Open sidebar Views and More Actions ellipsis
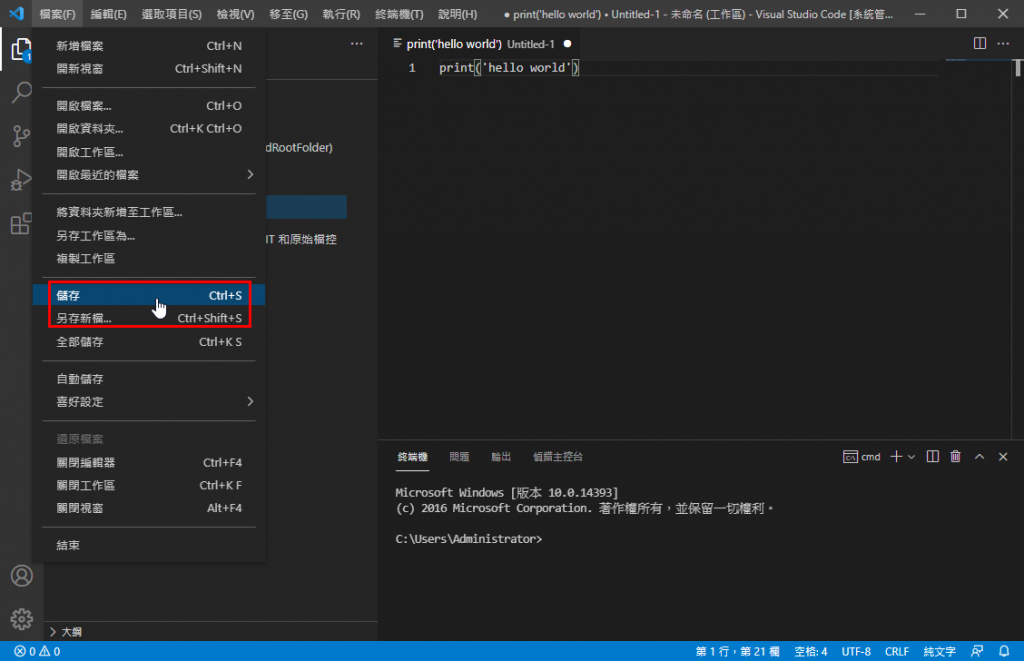Screen dimensions: 1024x661 [357, 44]
